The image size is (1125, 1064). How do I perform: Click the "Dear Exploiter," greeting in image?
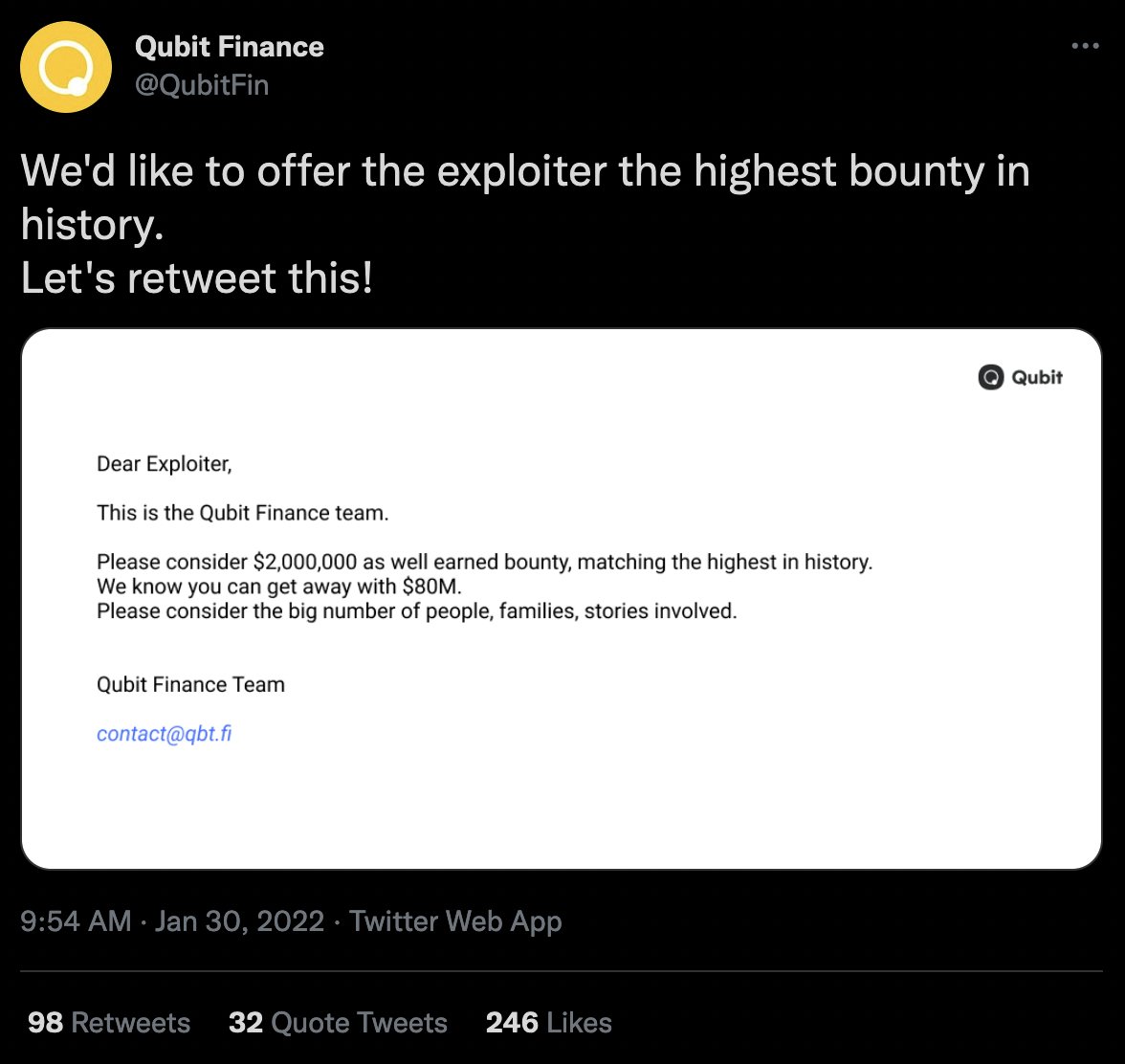(165, 464)
